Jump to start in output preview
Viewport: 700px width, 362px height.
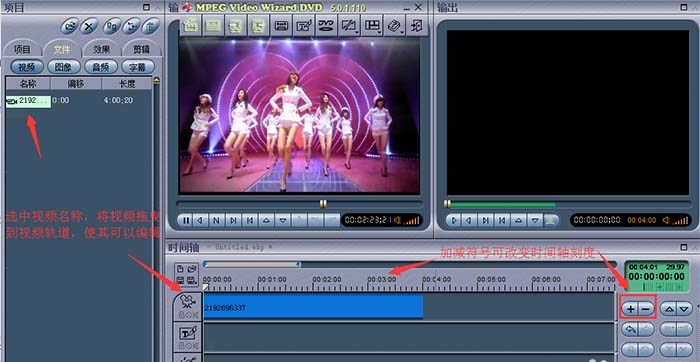pos(502,220)
